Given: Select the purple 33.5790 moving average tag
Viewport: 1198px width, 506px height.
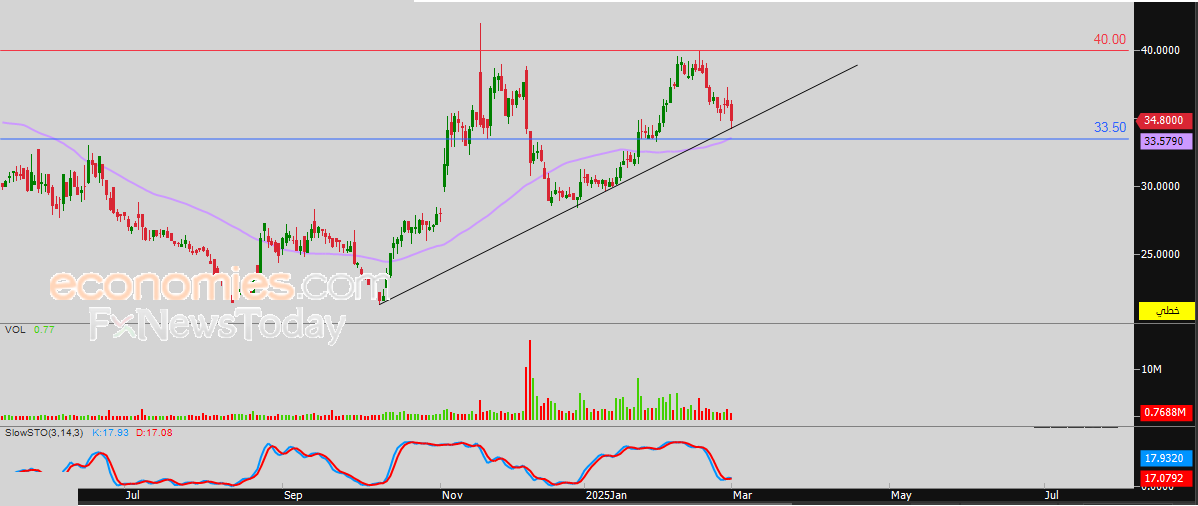Looking at the screenshot, I should click(1164, 141).
